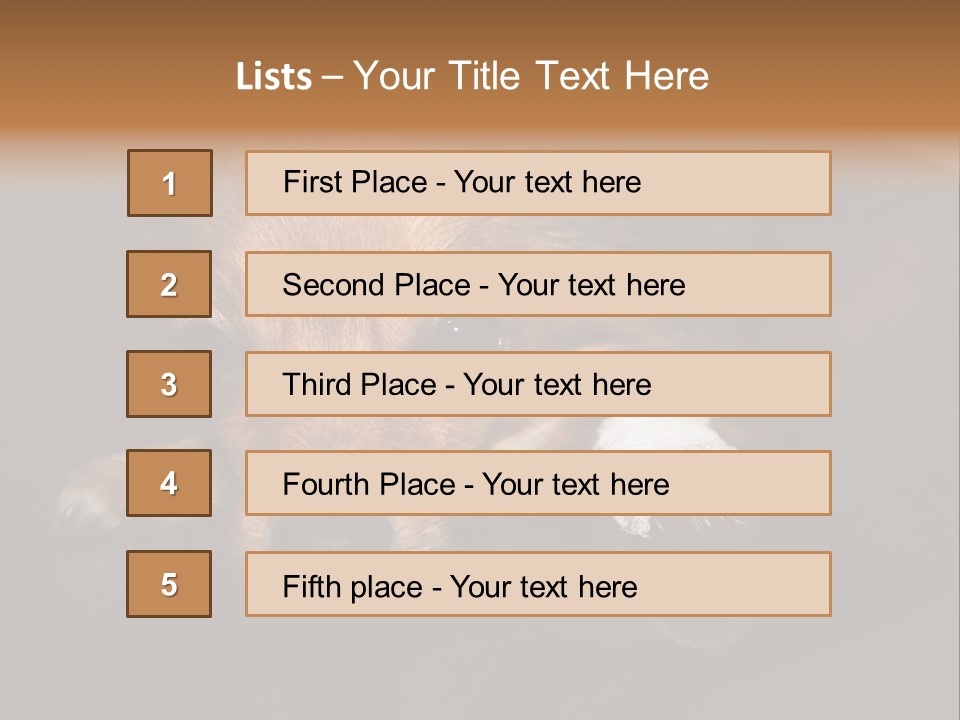This screenshot has height=720, width=960.
Task: Click the word 'Fourth' in list
Action: [326, 484]
